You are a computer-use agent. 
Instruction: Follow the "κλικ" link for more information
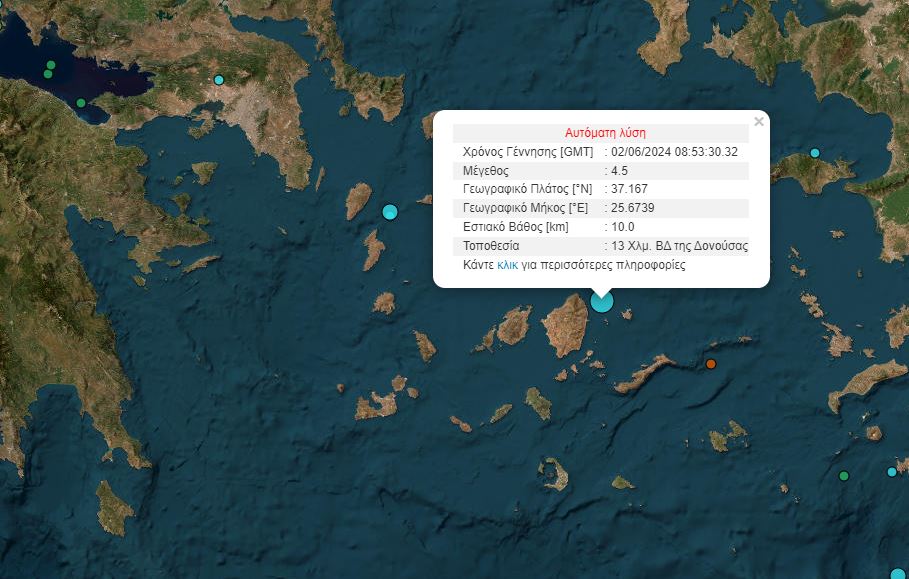(507, 266)
